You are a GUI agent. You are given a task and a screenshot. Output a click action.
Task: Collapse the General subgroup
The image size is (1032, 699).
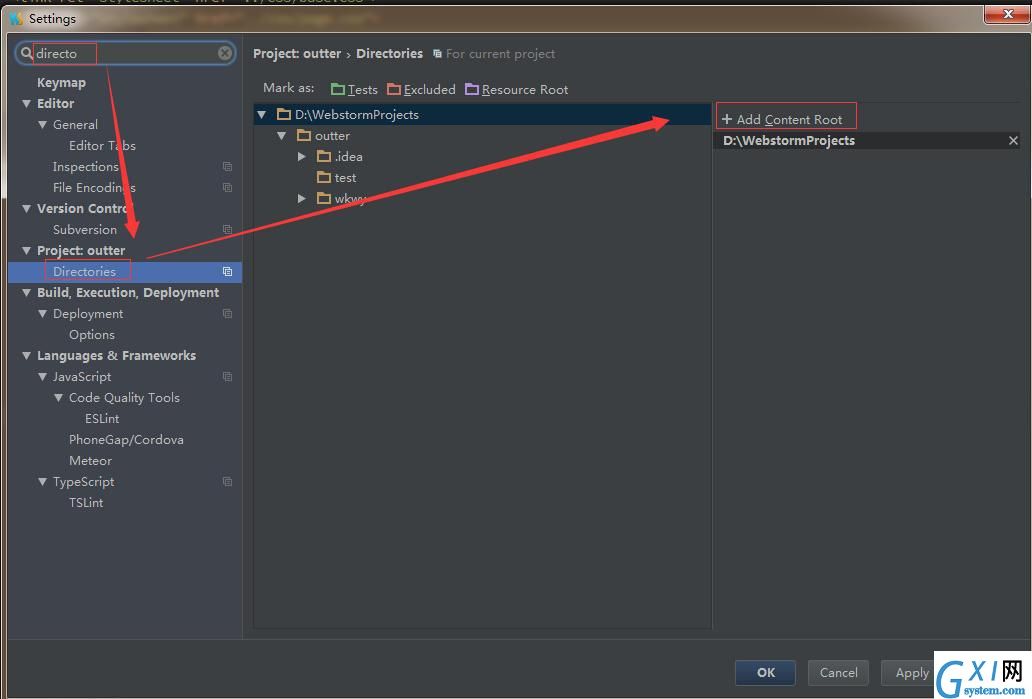[x=42, y=124]
